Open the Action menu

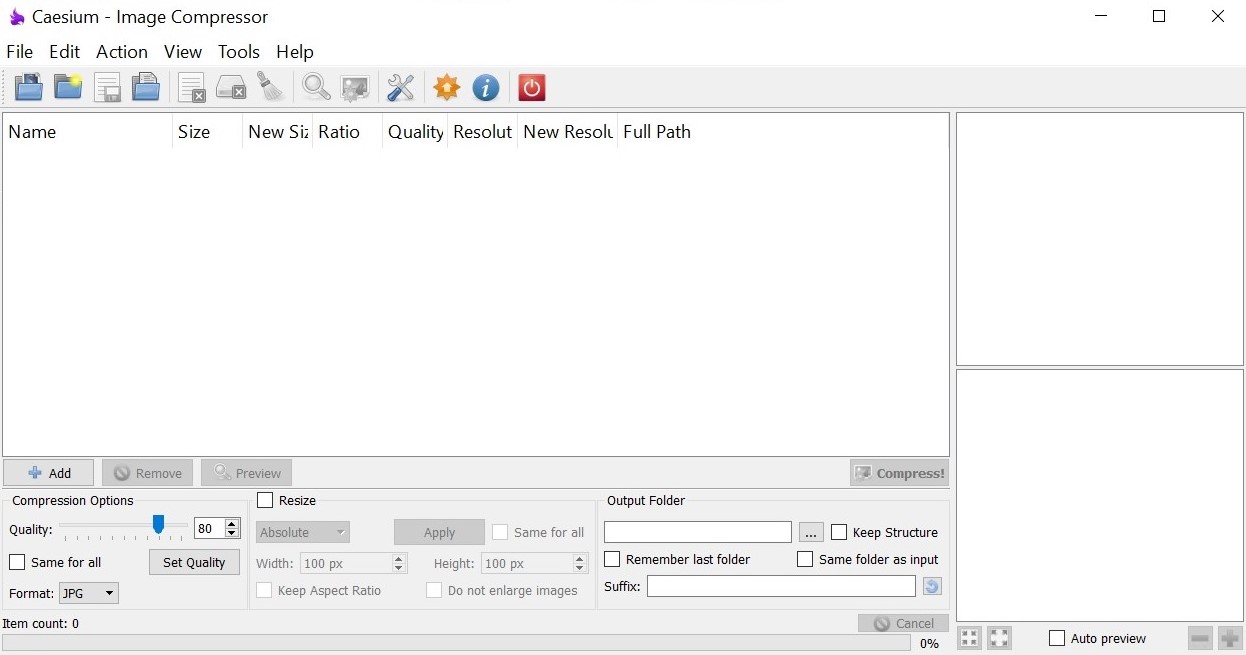[x=121, y=52]
